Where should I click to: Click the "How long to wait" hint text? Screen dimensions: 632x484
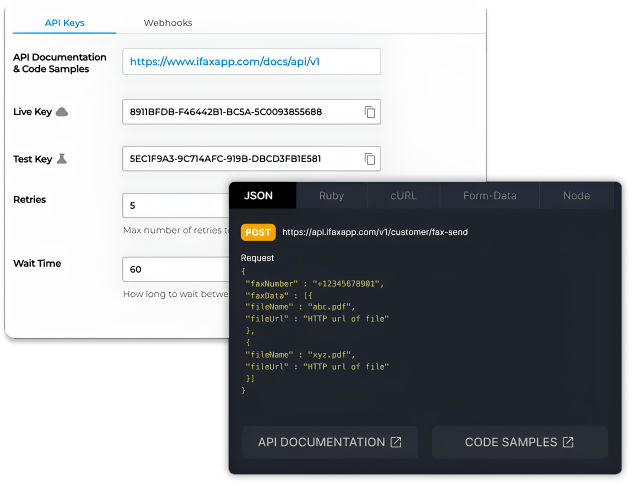pos(176,294)
